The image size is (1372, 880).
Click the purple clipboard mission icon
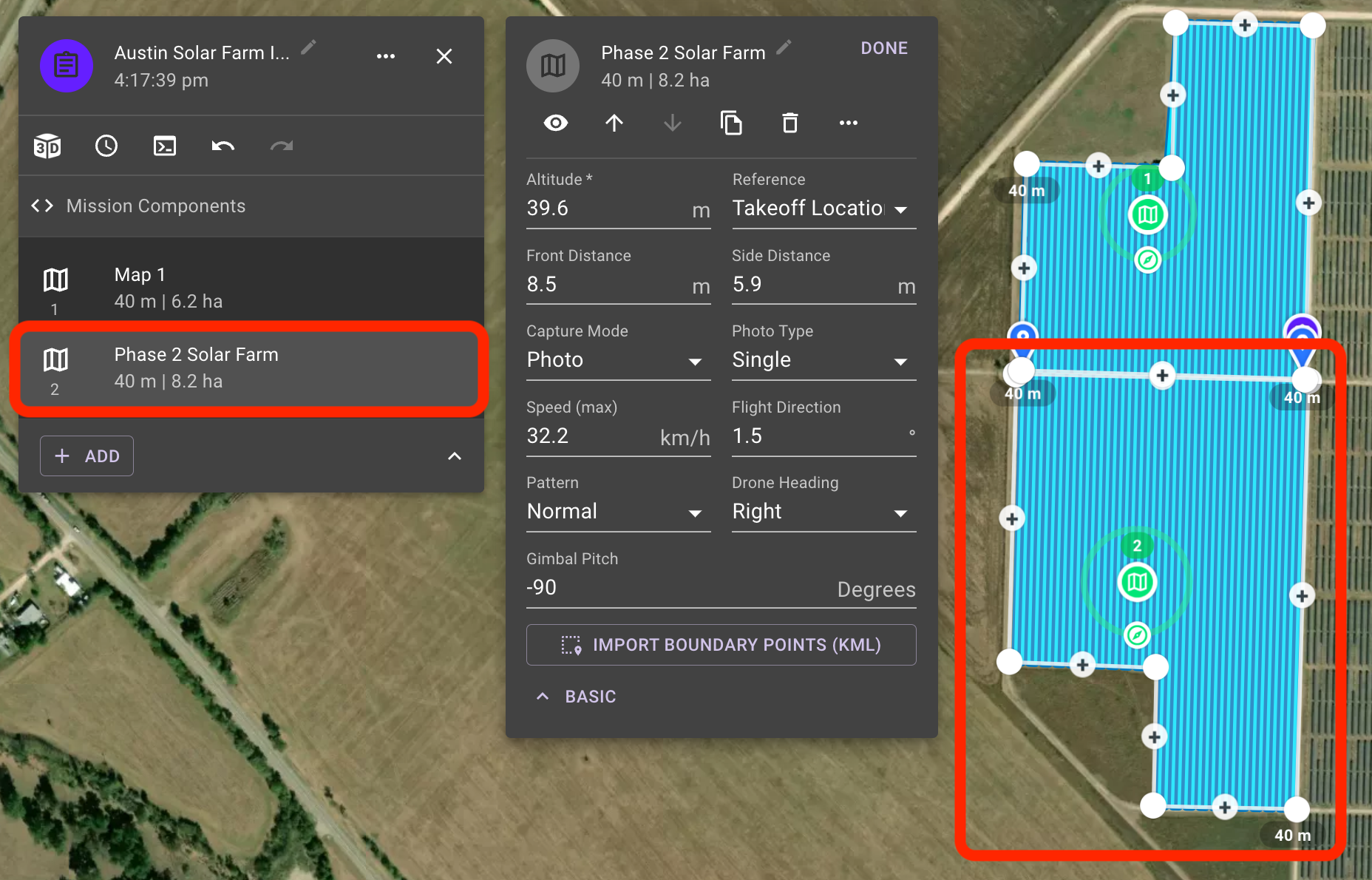pos(67,66)
